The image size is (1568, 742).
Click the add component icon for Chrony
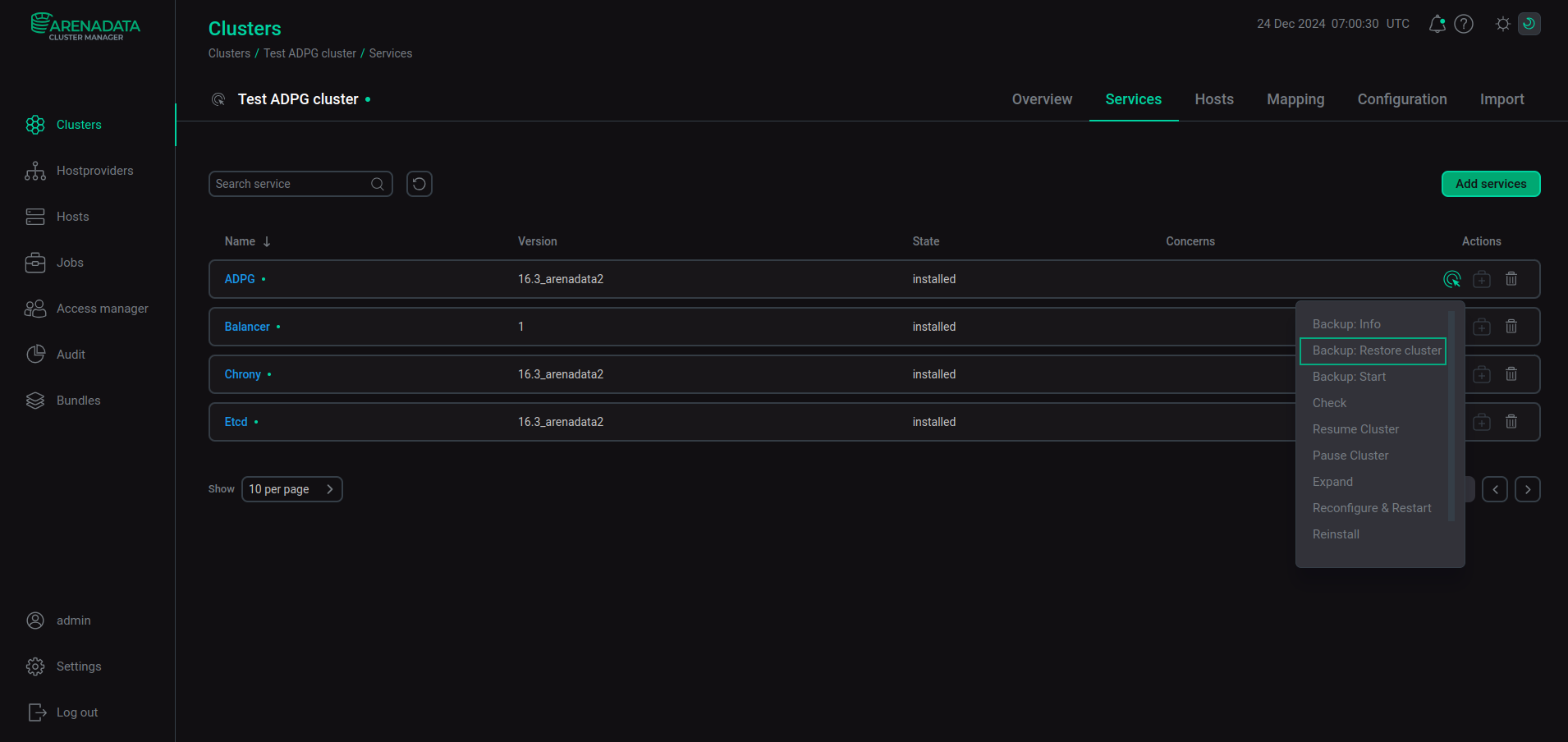point(1482,374)
